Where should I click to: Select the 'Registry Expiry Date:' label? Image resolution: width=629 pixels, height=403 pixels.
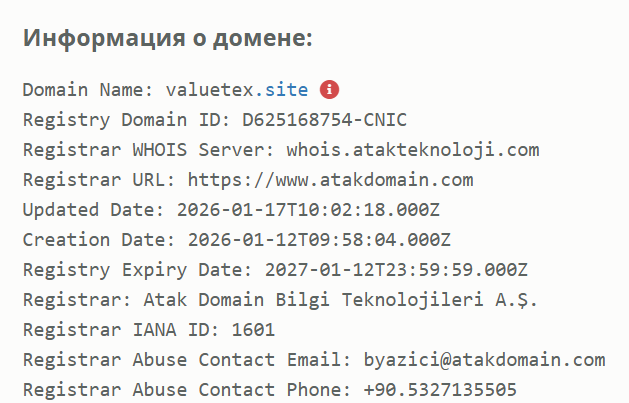tap(137, 270)
